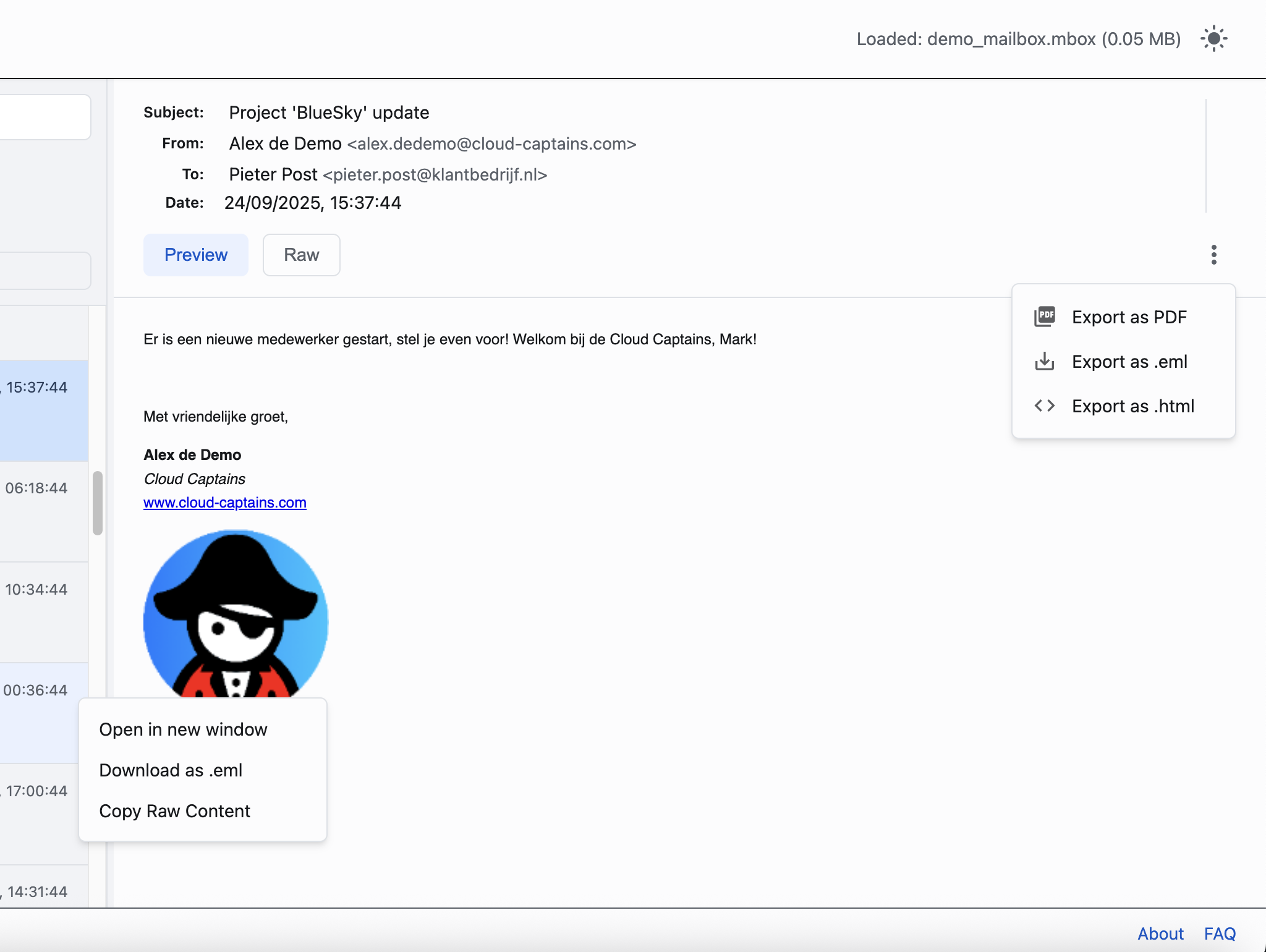1266x952 pixels.
Task: Toggle the light/dark theme sun icon
Action: click(1213, 39)
